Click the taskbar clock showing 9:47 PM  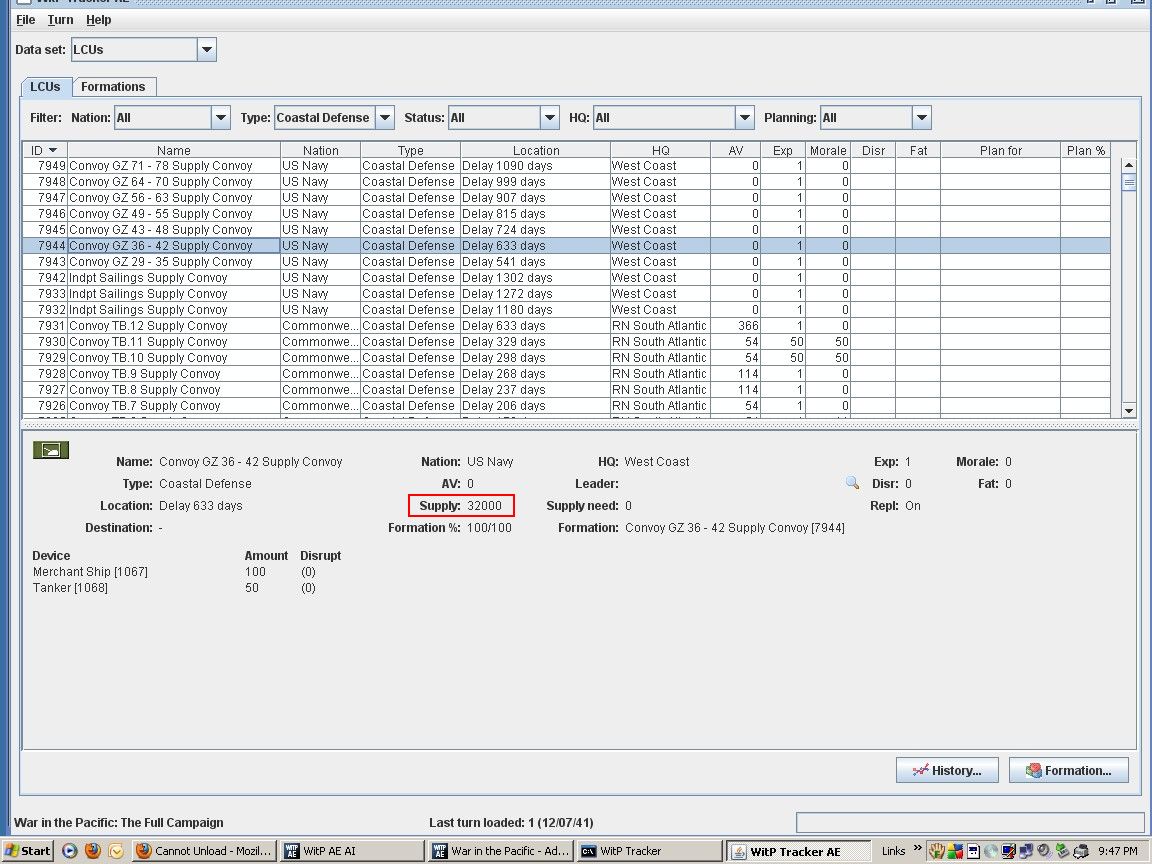click(1117, 851)
